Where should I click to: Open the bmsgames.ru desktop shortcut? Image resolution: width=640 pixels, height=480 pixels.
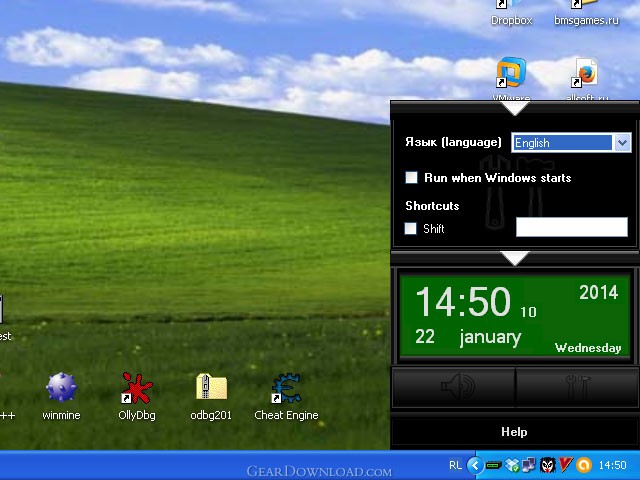586,14
